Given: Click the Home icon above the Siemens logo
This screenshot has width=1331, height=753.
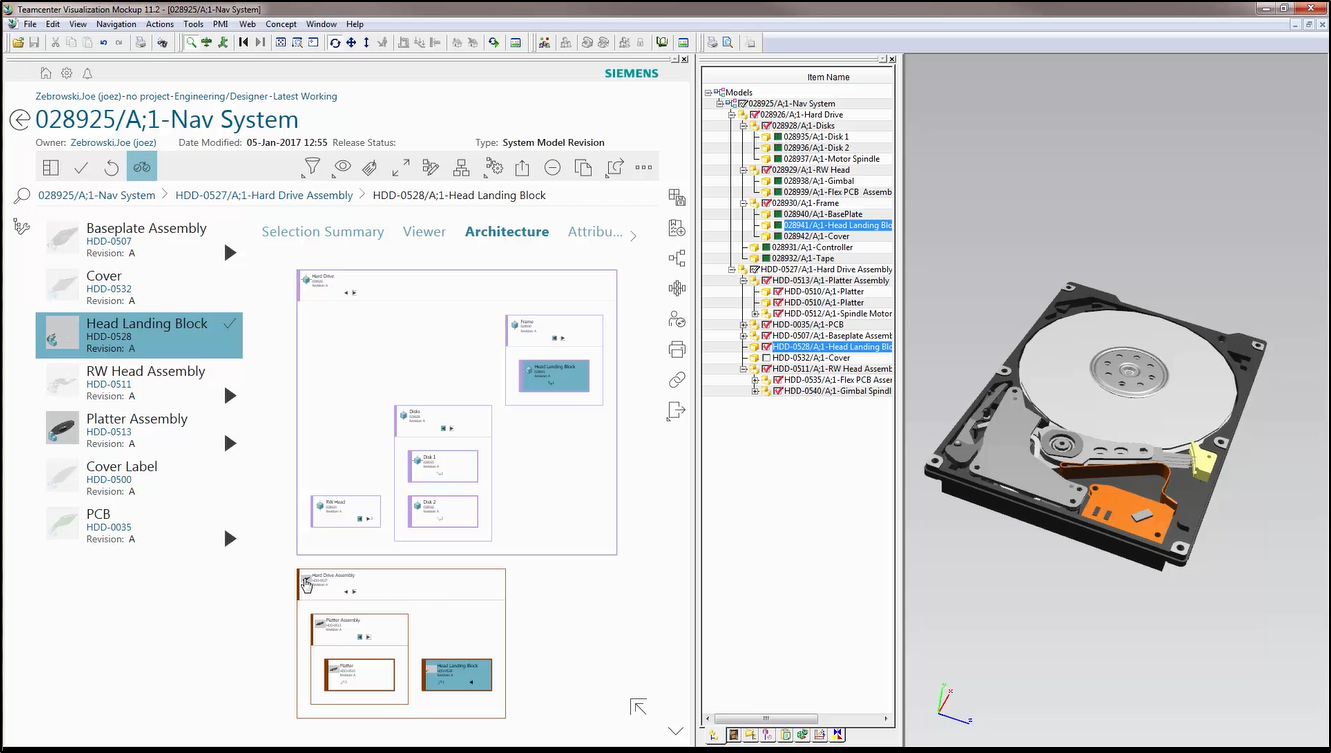Looking at the screenshot, I should 46,72.
